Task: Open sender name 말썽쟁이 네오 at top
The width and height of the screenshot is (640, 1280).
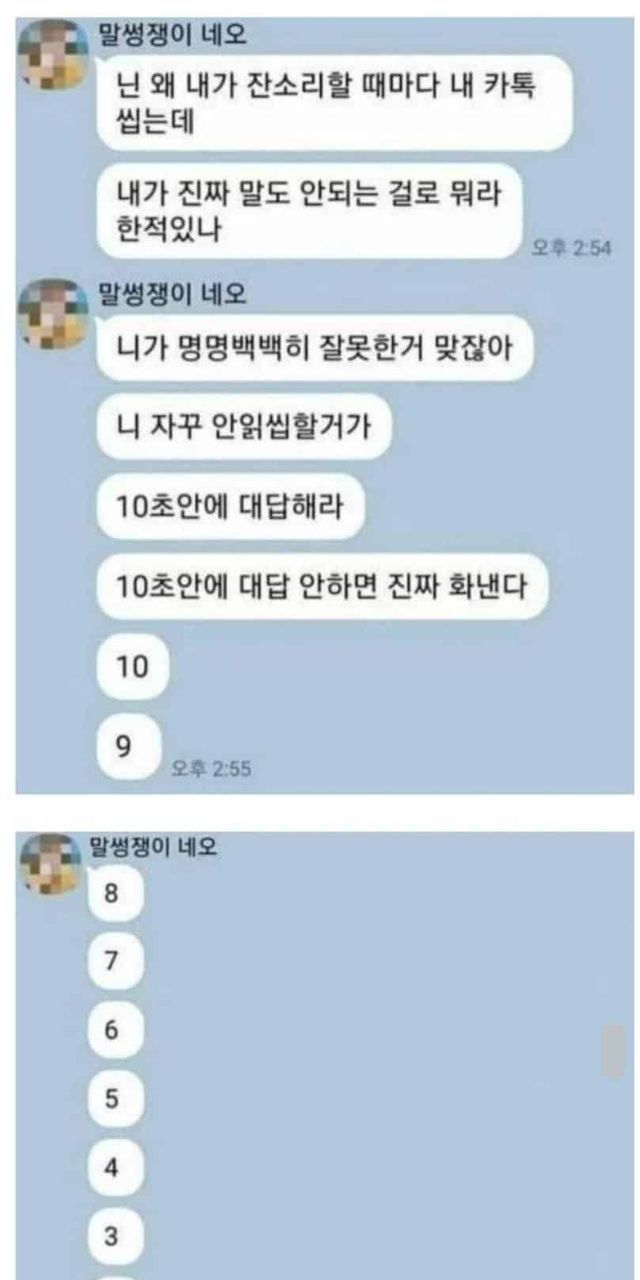Action: click(x=171, y=36)
